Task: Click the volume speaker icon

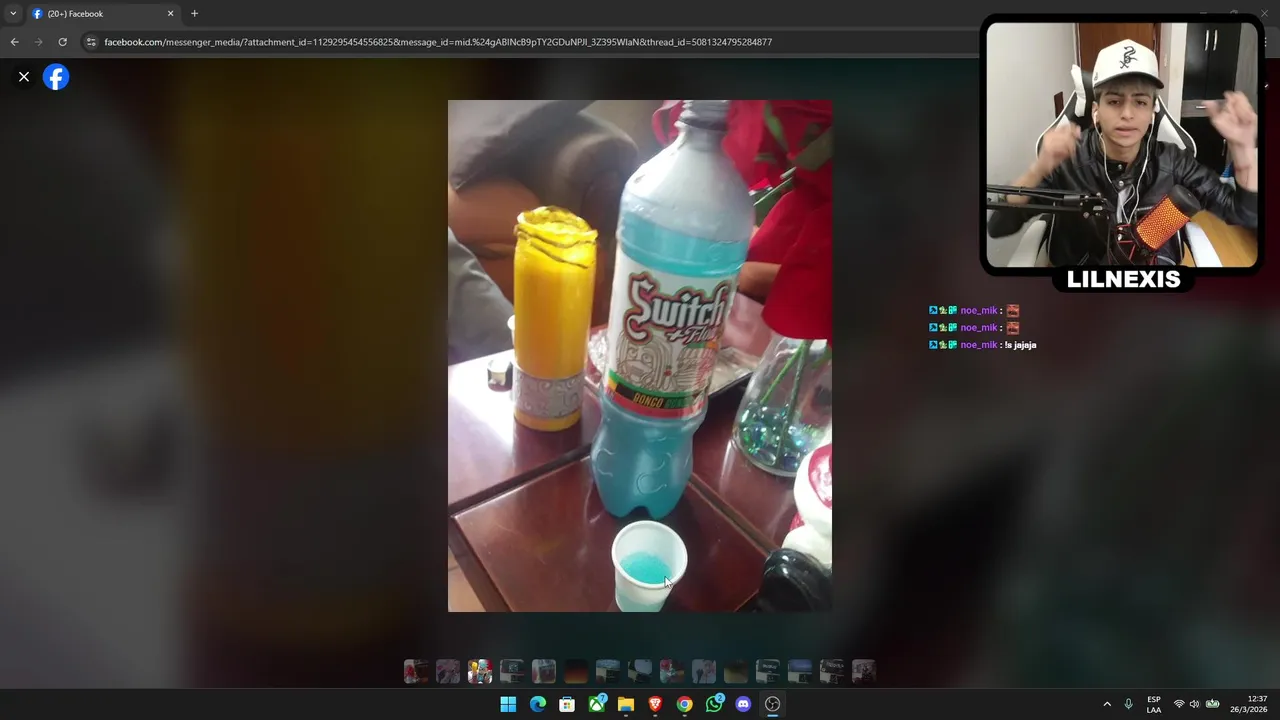Action: pos(1195,704)
